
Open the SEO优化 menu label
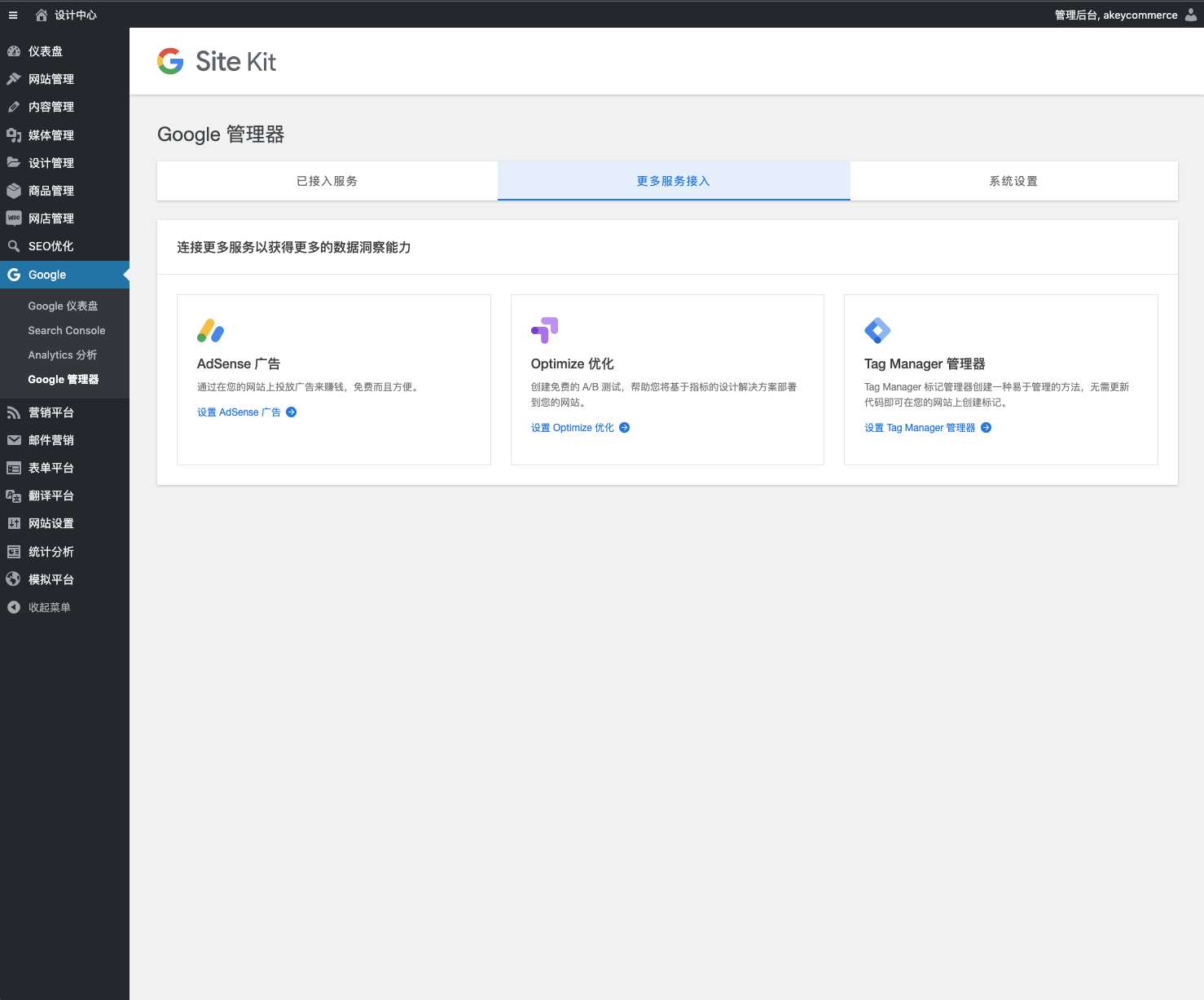[x=51, y=246]
